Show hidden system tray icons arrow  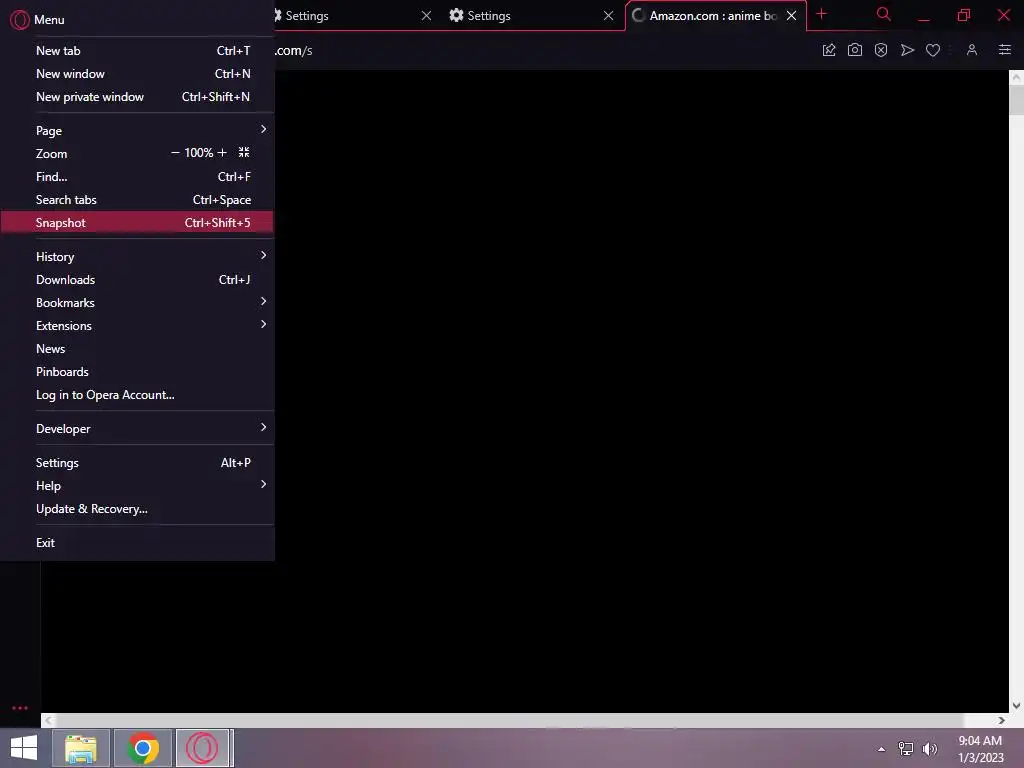pyautogui.click(x=882, y=749)
